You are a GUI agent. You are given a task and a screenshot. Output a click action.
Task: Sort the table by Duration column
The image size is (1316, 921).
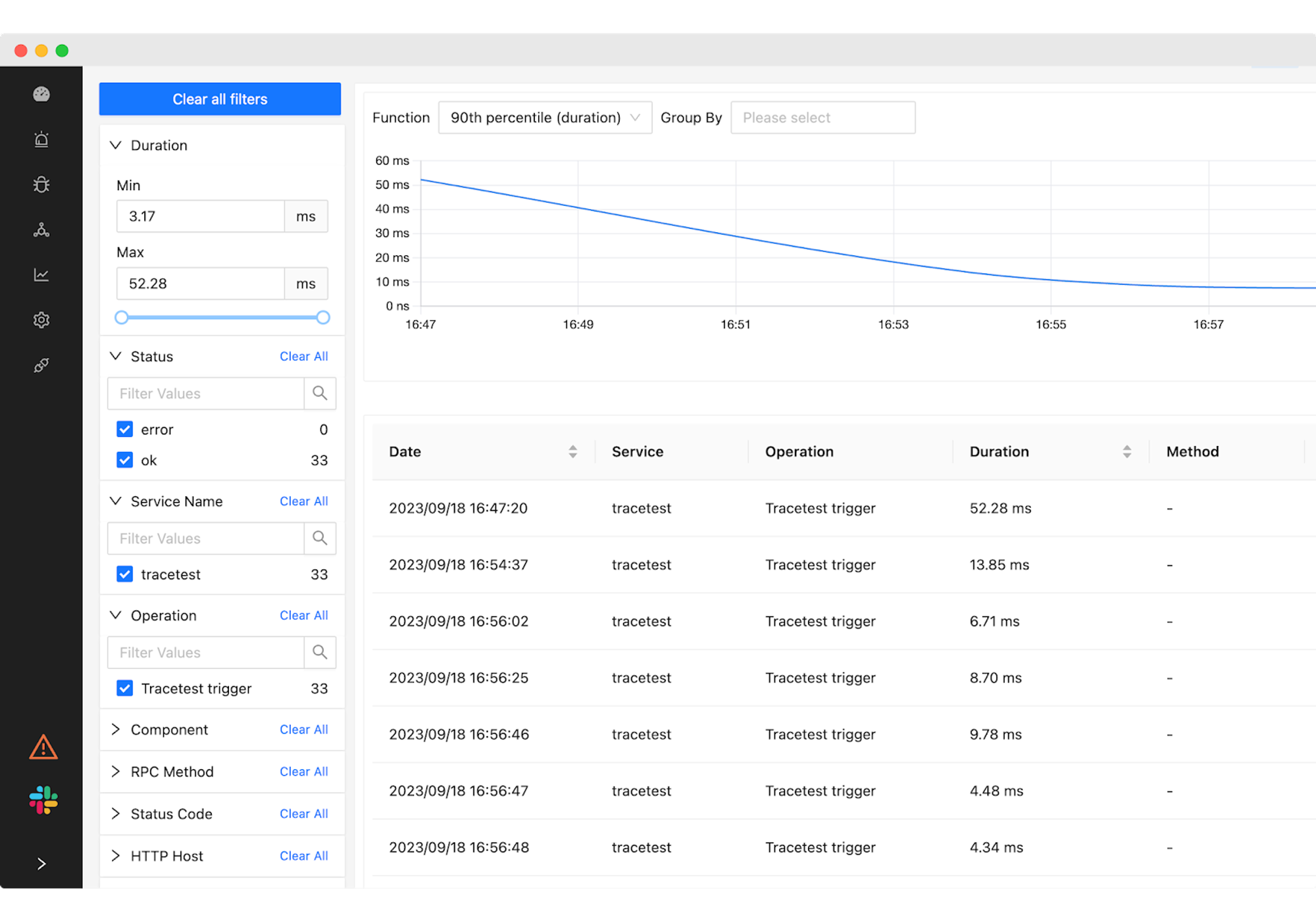(1126, 451)
